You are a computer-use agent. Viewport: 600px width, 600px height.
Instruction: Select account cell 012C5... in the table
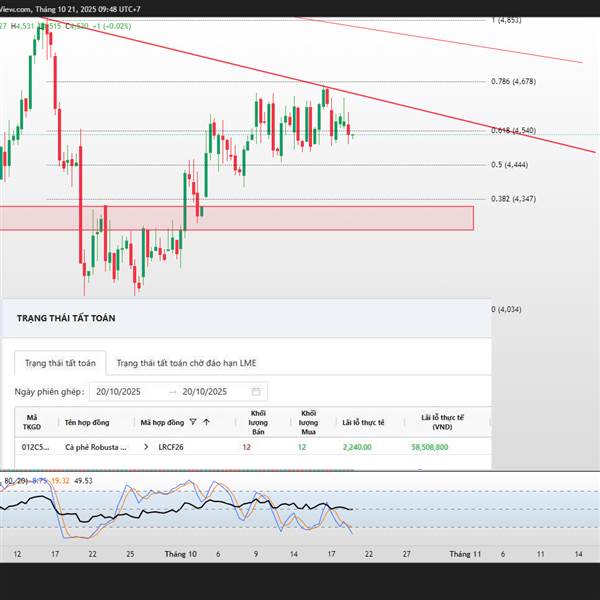pyautogui.click(x=35, y=447)
